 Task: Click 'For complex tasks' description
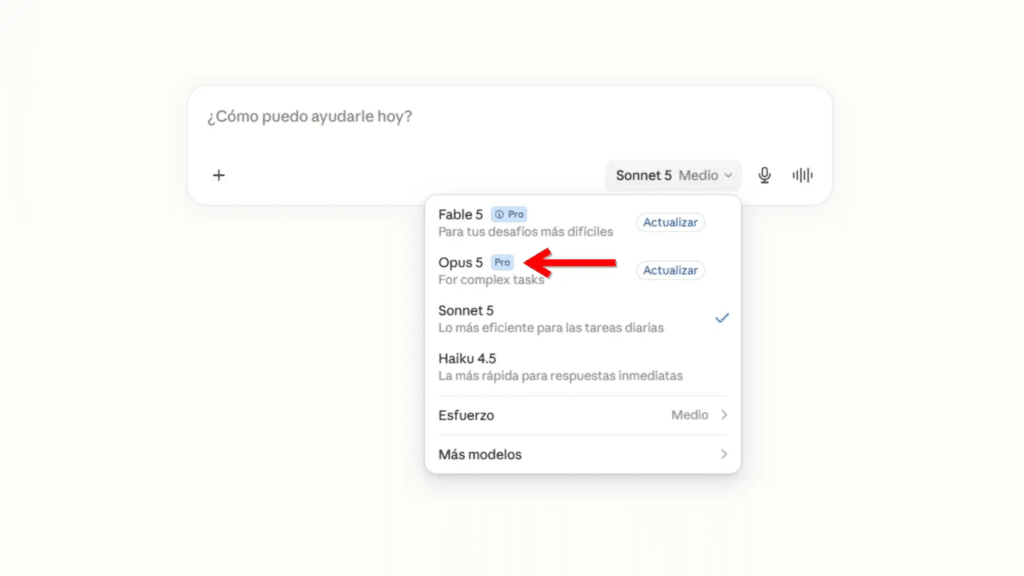pyautogui.click(x=491, y=280)
